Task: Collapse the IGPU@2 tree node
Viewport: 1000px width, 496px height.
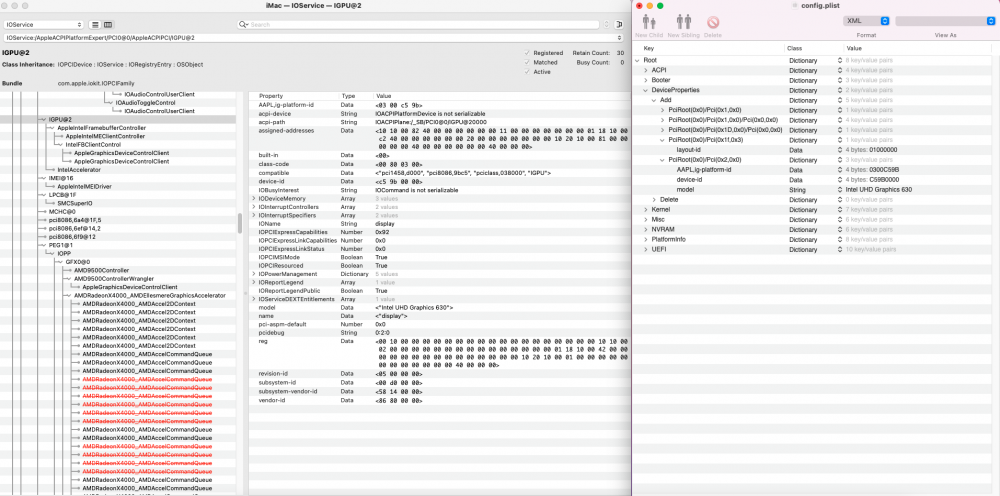Action: coord(43,119)
